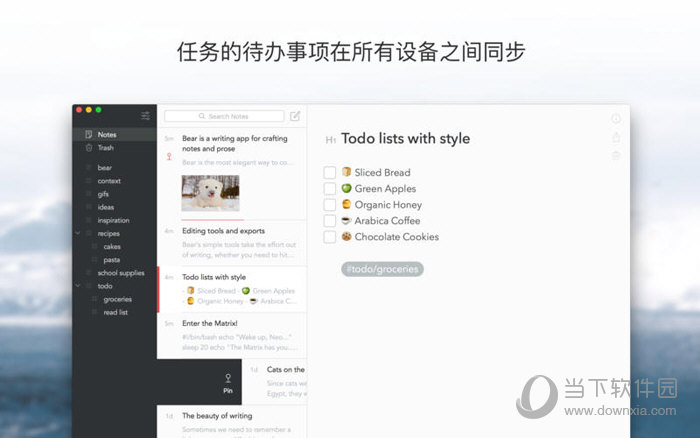Image resolution: width=700 pixels, height=438 pixels.
Task: Select the ideas tag
Action: 106,207
